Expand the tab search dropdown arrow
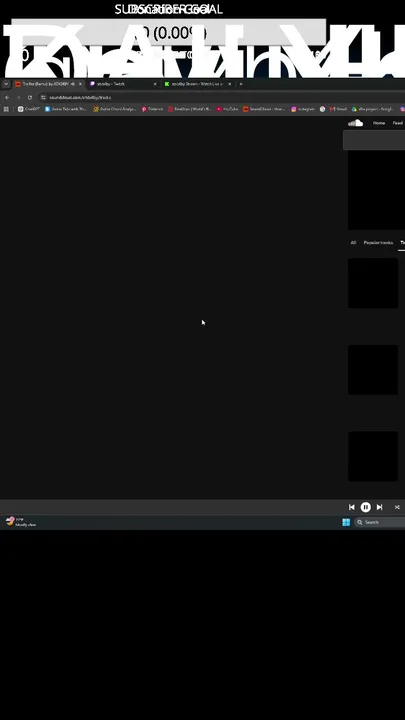 (6, 84)
